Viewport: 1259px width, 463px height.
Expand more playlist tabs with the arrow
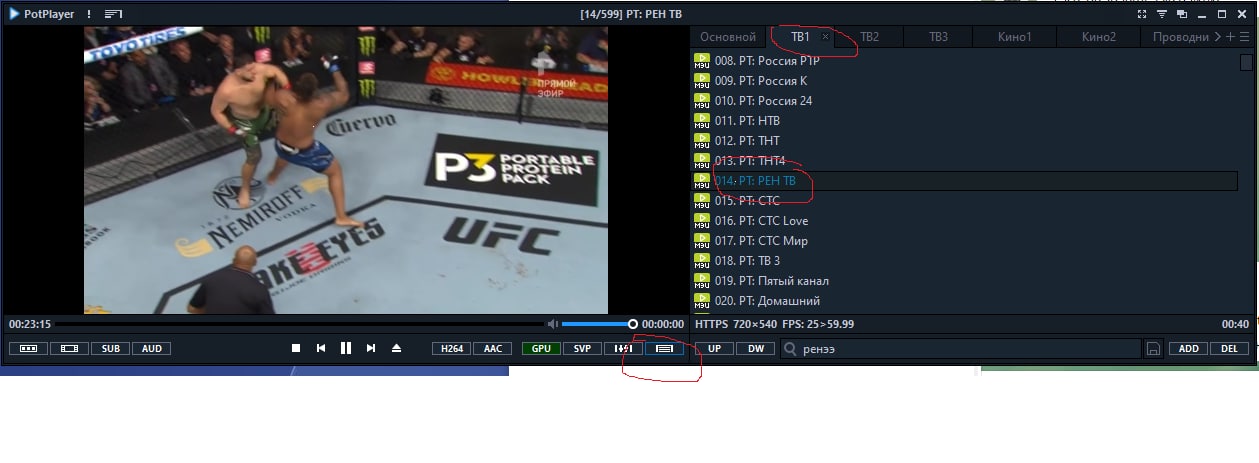1217,37
